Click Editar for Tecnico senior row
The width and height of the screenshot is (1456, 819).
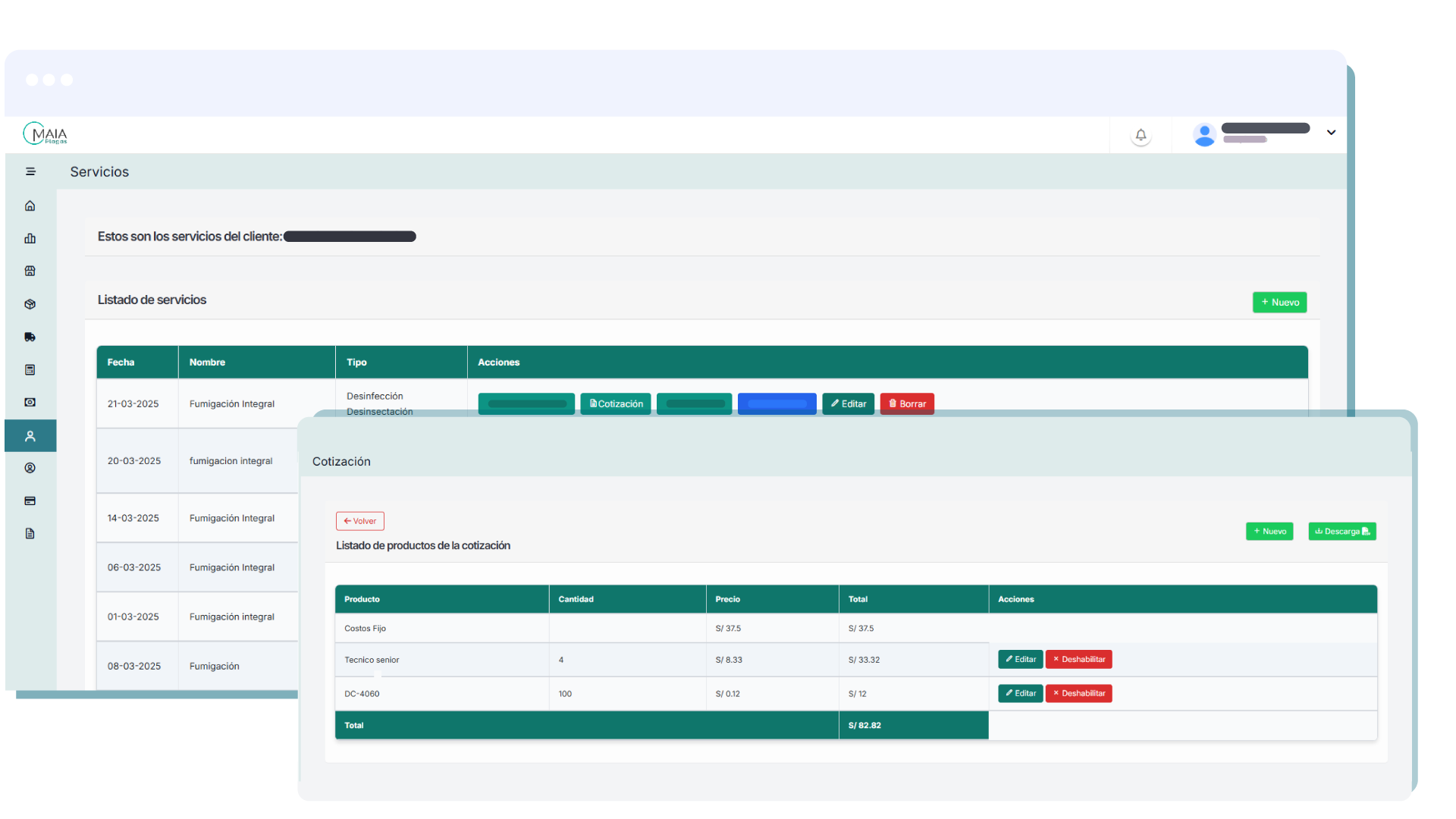click(1020, 660)
